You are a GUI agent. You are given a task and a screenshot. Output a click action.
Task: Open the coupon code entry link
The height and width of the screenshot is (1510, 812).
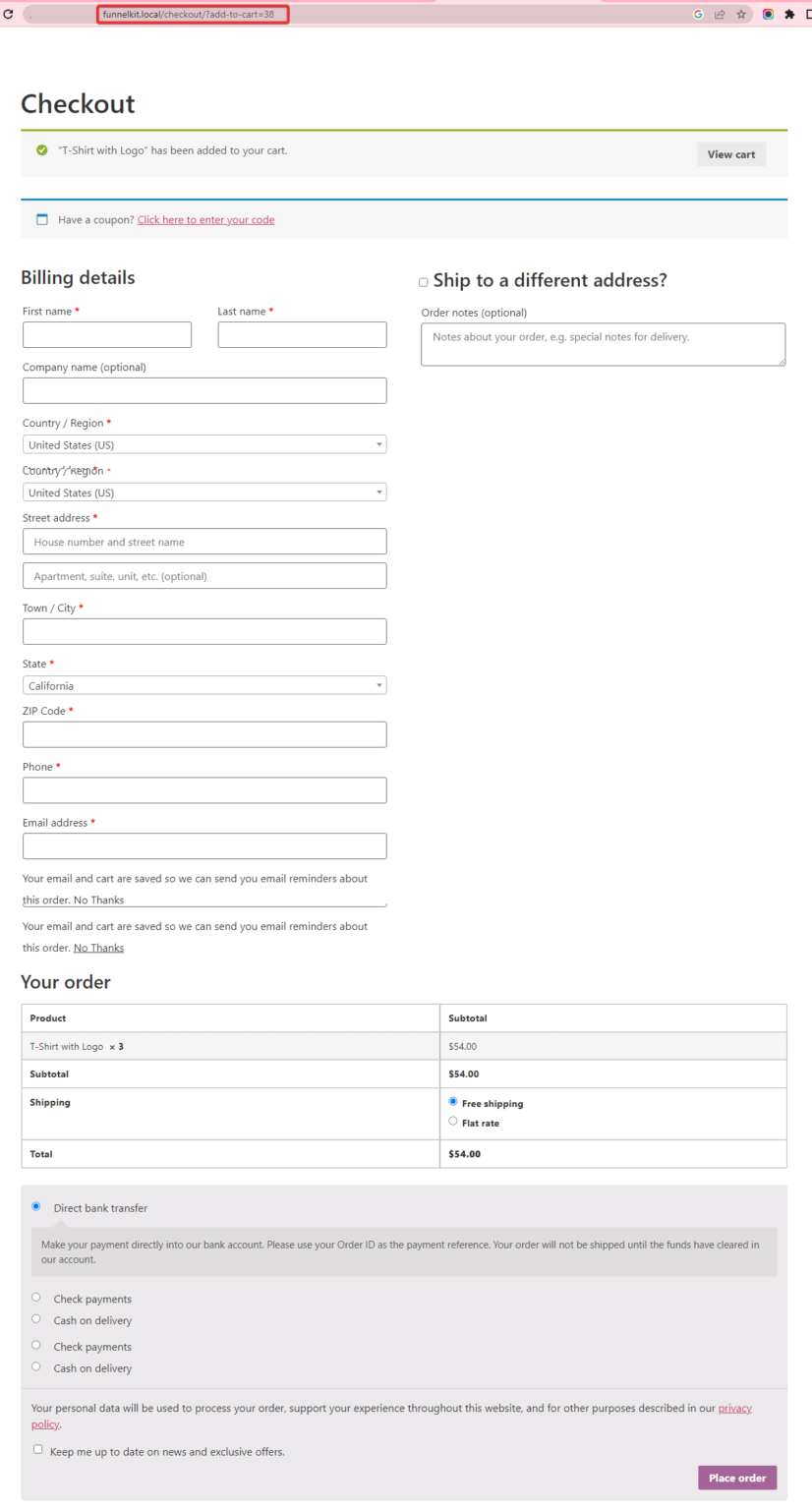(x=204, y=219)
